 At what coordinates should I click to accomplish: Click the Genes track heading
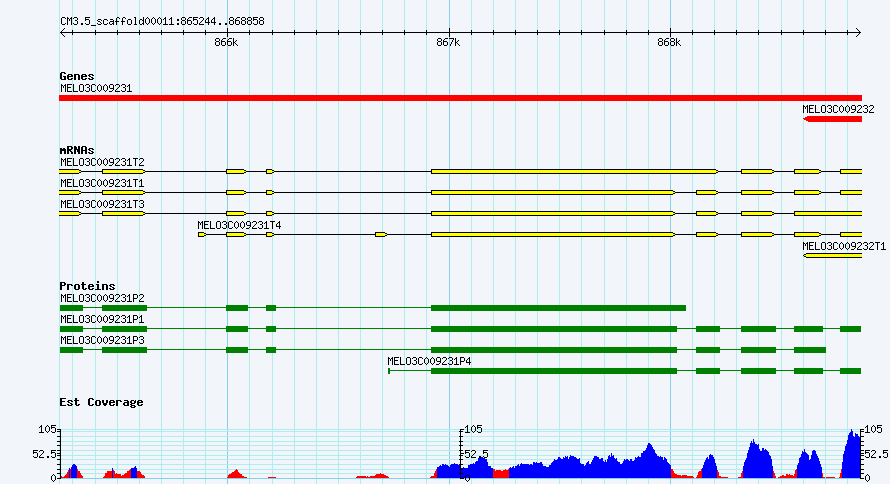tap(77, 76)
